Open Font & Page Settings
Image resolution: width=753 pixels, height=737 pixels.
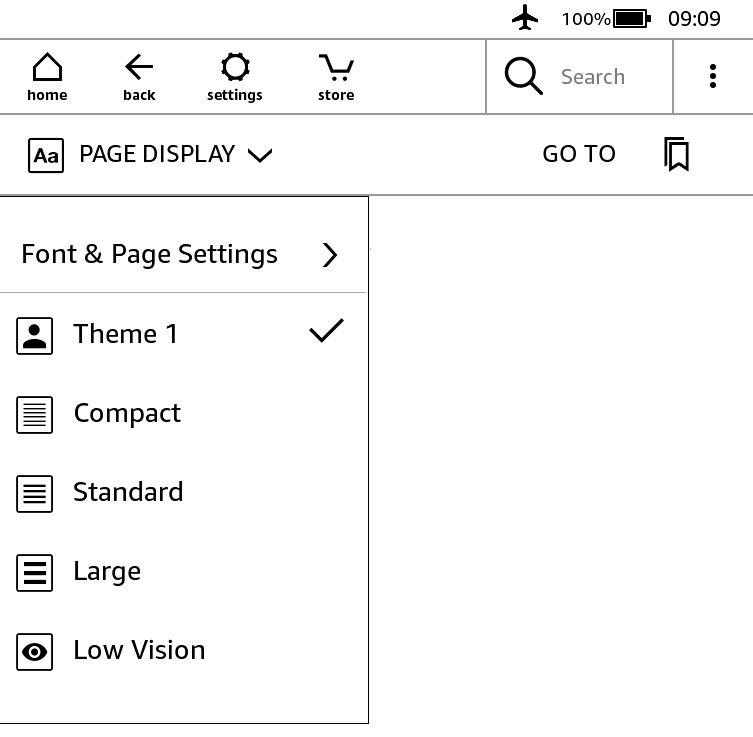click(150, 254)
